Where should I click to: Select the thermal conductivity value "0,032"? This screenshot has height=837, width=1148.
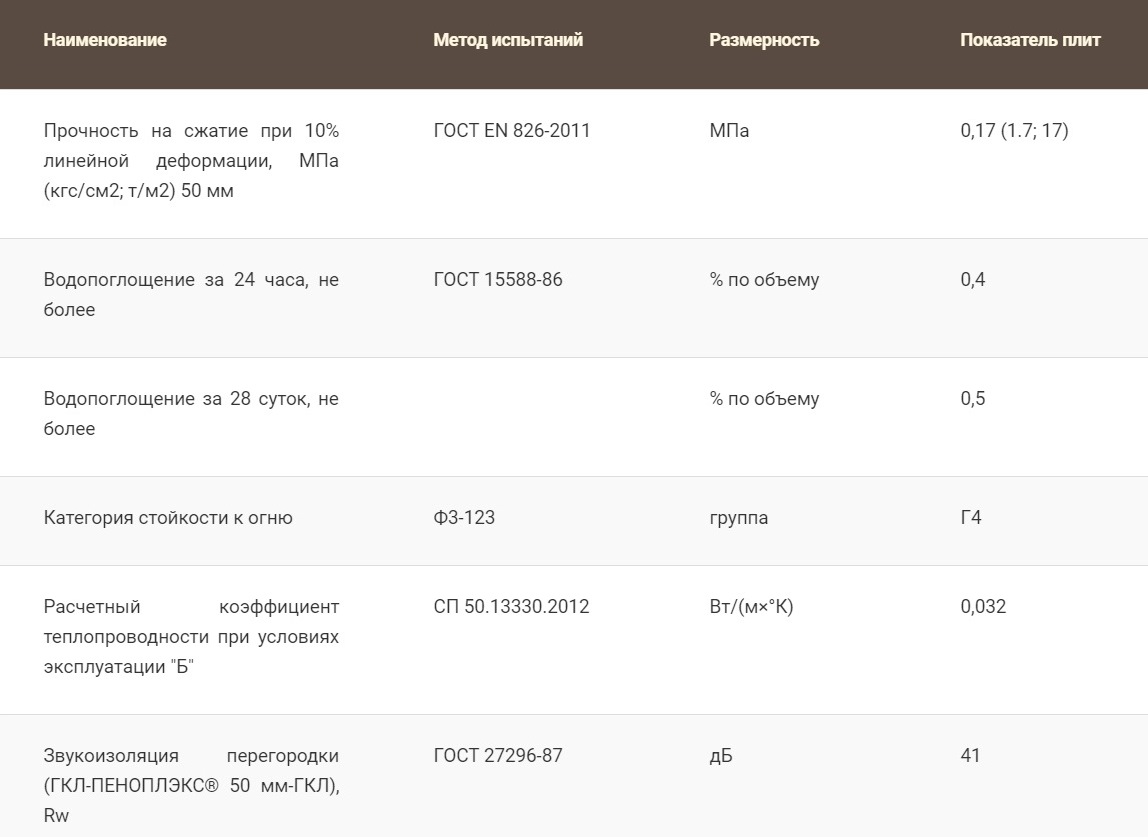tap(983, 607)
